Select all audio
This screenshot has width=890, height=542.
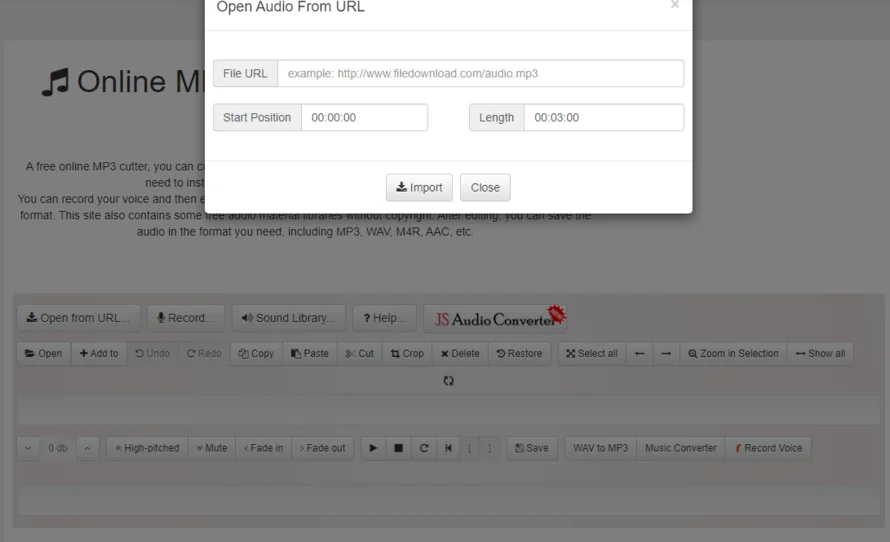591,354
